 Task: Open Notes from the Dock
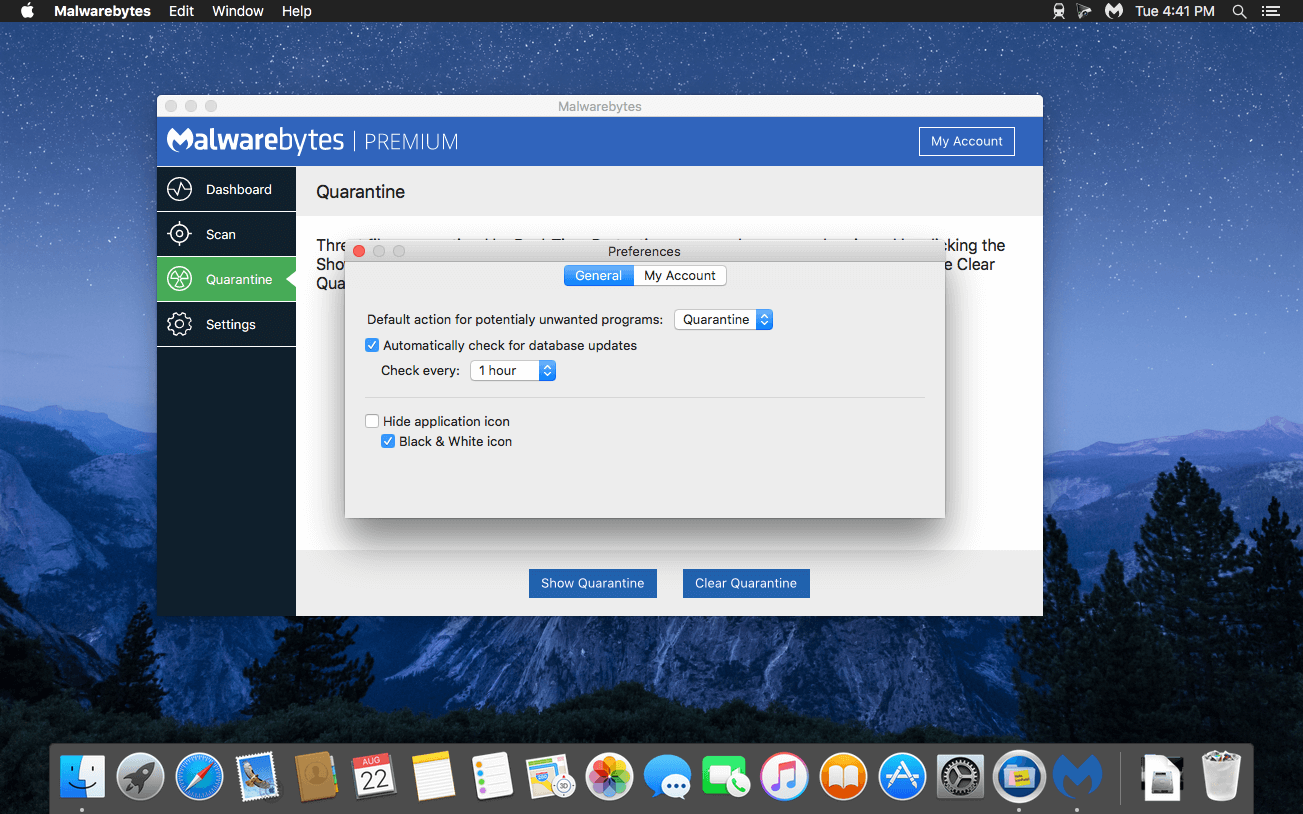point(433,776)
